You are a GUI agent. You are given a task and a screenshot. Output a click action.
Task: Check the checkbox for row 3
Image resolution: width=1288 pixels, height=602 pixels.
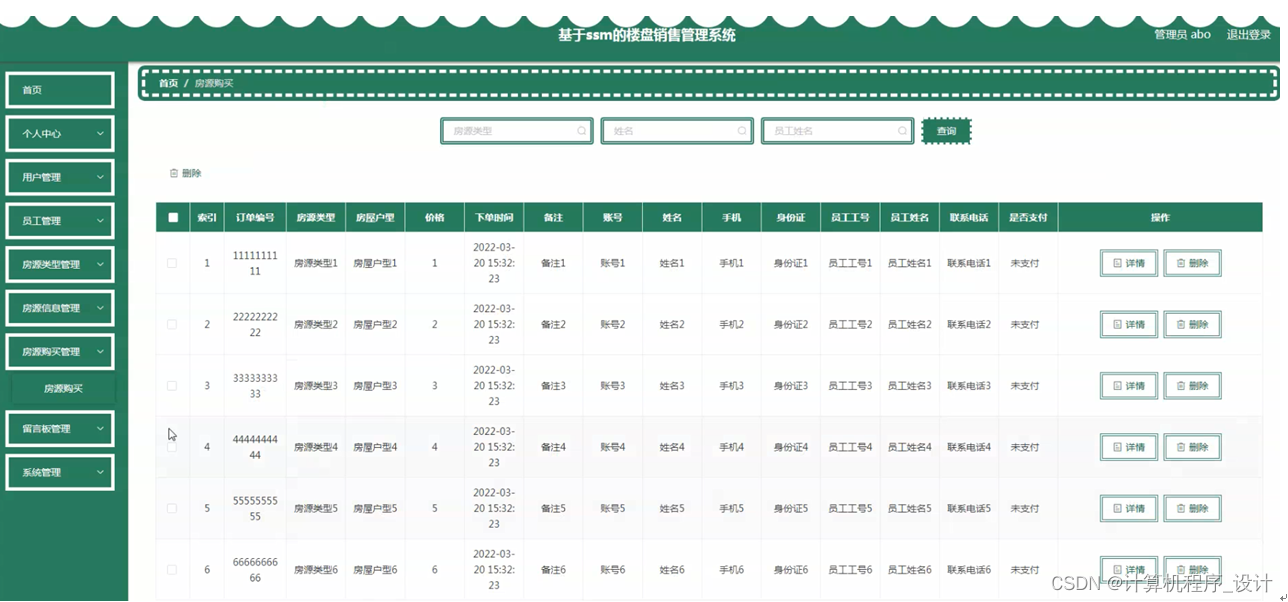[172, 385]
